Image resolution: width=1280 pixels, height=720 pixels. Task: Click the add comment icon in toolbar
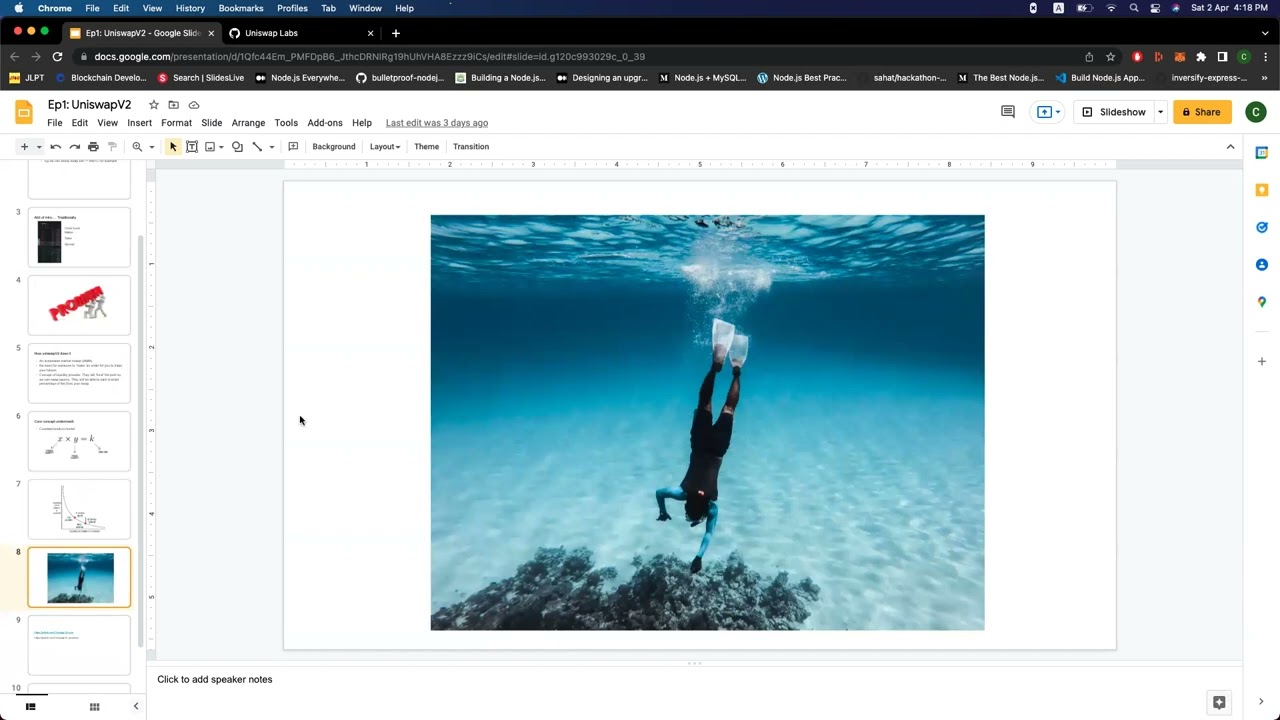pyautogui.click(x=293, y=147)
